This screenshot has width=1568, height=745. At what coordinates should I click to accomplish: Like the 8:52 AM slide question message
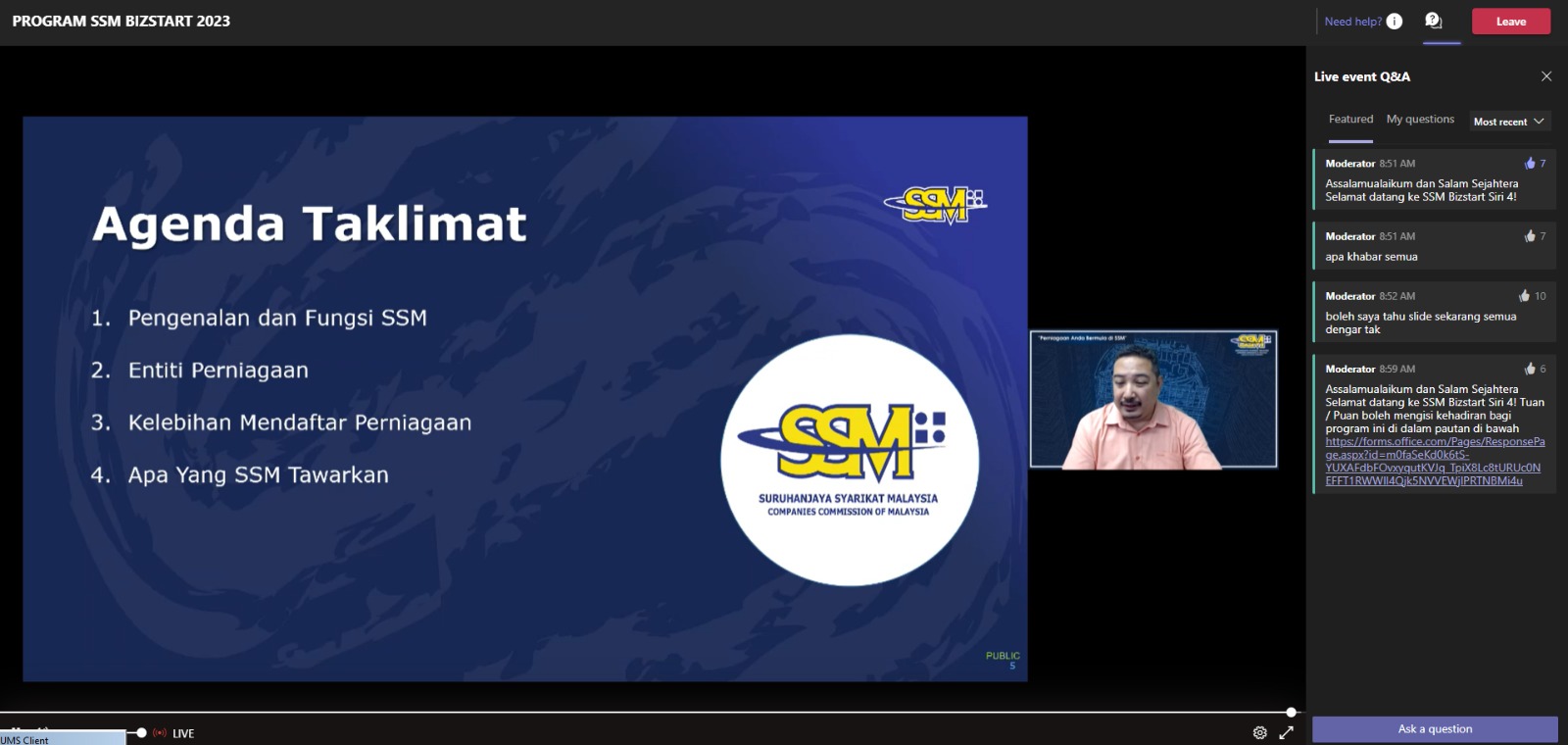coord(1524,296)
